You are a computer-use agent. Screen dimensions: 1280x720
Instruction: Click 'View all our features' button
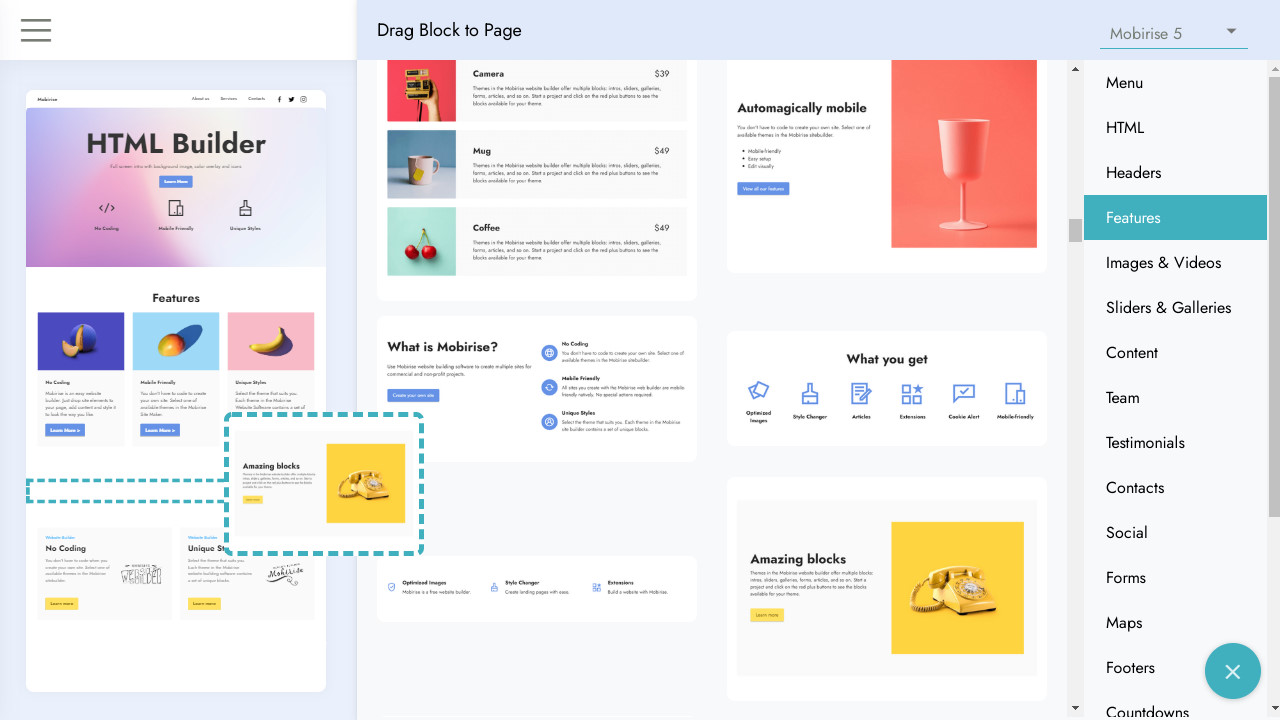[x=763, y=188]
